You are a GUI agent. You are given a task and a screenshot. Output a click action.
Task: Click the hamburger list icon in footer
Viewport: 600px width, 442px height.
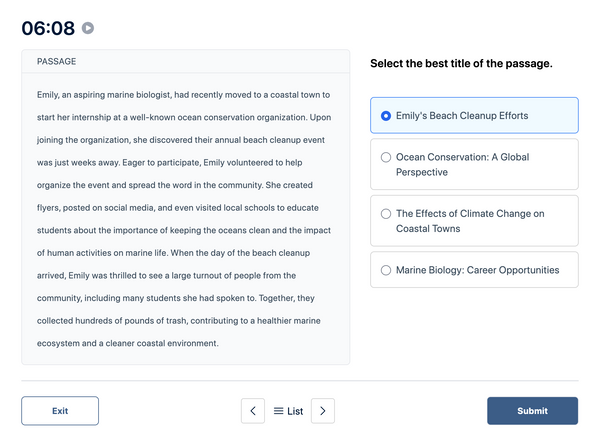coord(279,411)
